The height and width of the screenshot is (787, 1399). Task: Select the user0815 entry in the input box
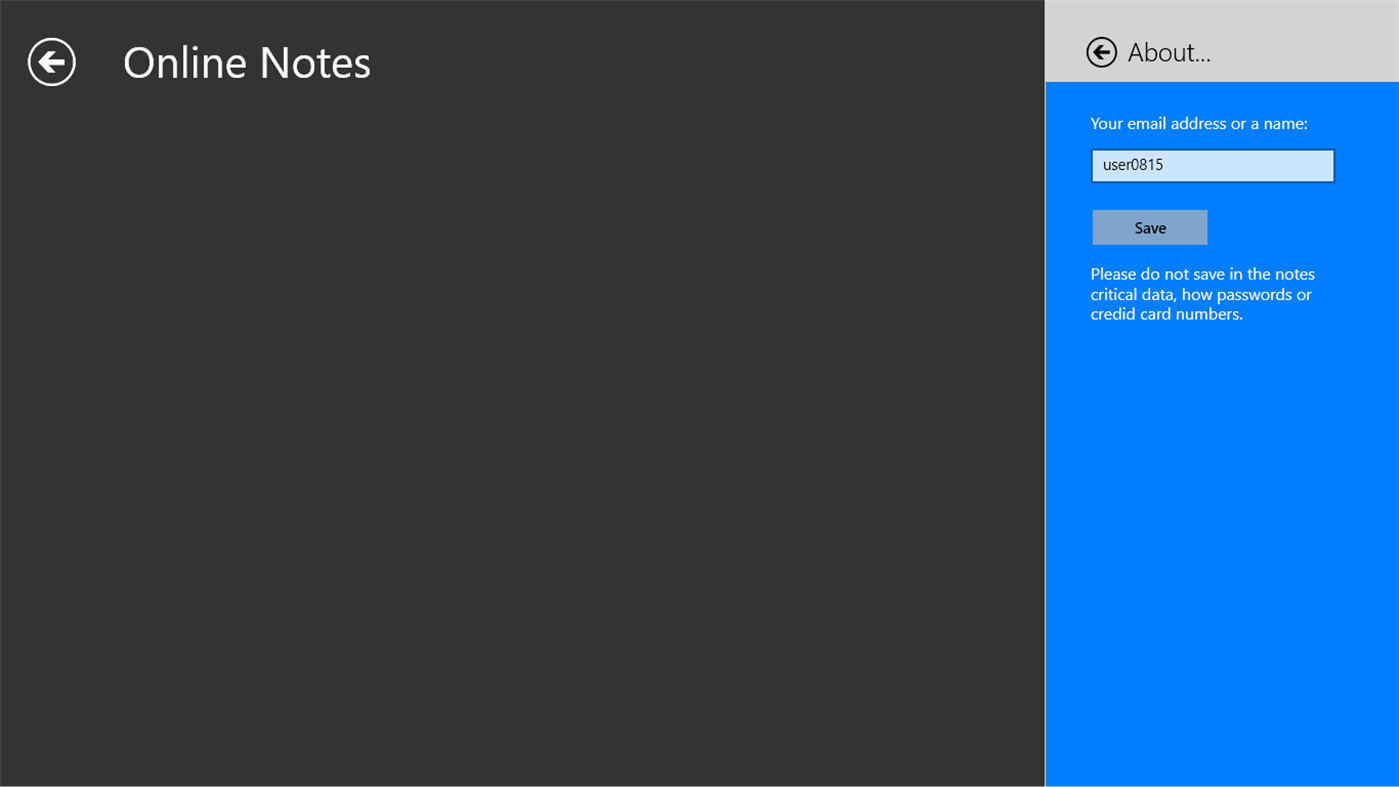pyautogui.click(x=1131, y=165)
